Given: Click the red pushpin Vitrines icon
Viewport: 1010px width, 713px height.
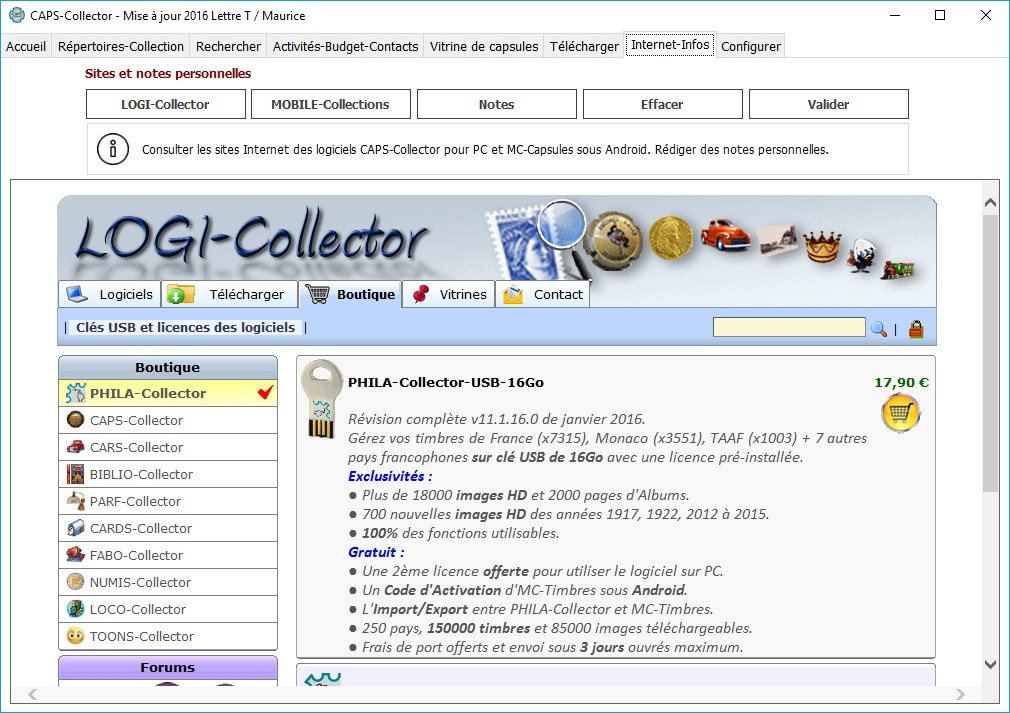Looking at the screenshot, I should [421, 294].
